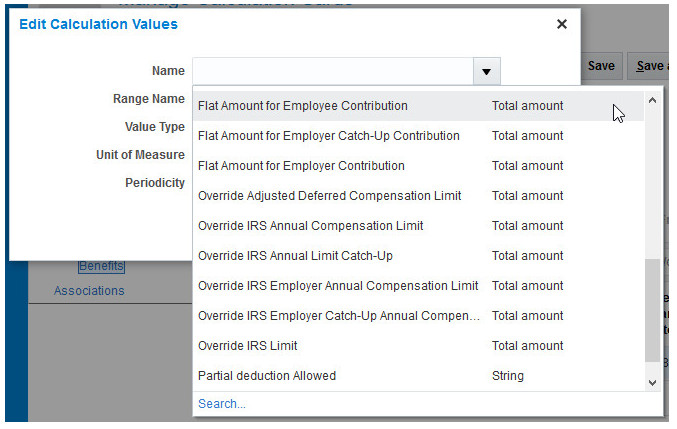Click the Name input field

tap(331, 72)
